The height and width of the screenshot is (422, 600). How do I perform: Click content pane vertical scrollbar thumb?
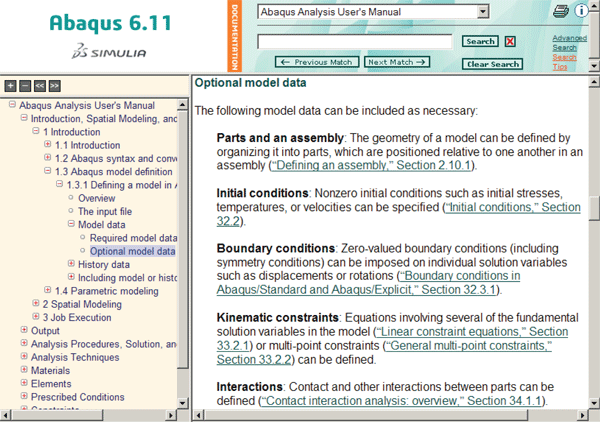tap(594, 208)
